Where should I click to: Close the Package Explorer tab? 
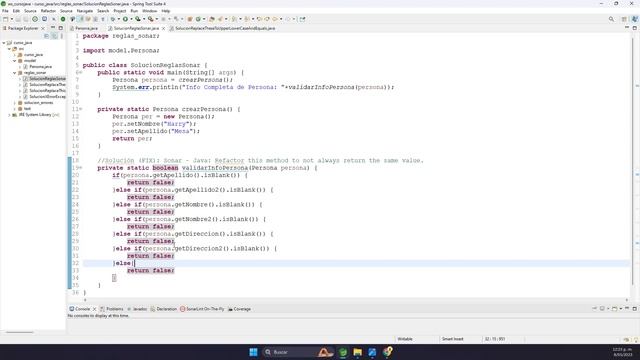[43, 29]
